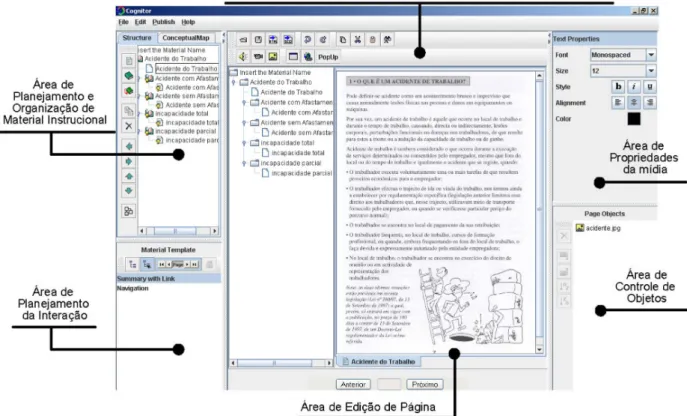
Task: Insert audio with the speaker icon
Action: (x=243, y=57)
